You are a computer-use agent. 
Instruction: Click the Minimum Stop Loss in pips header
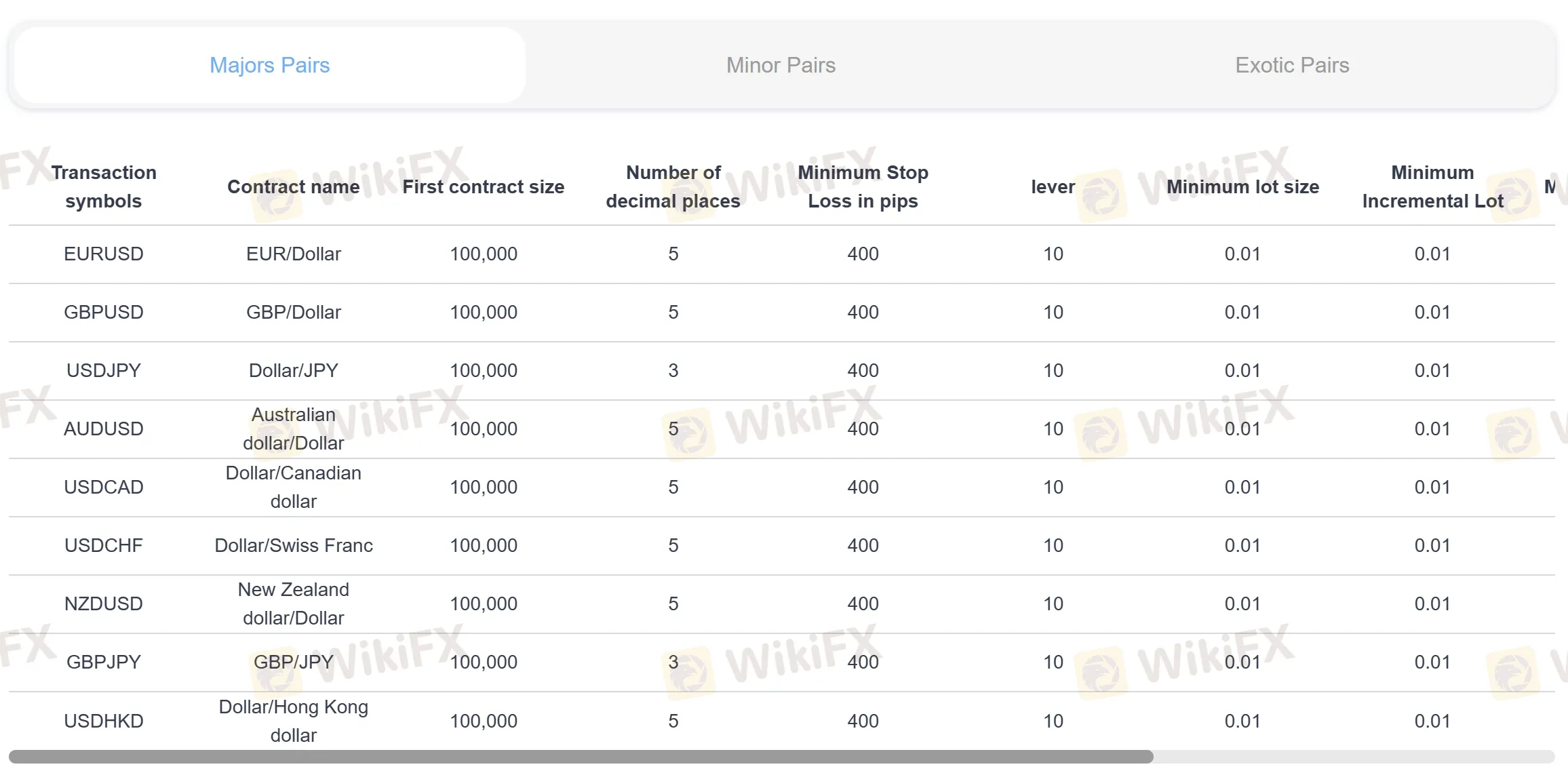[863, 186]
